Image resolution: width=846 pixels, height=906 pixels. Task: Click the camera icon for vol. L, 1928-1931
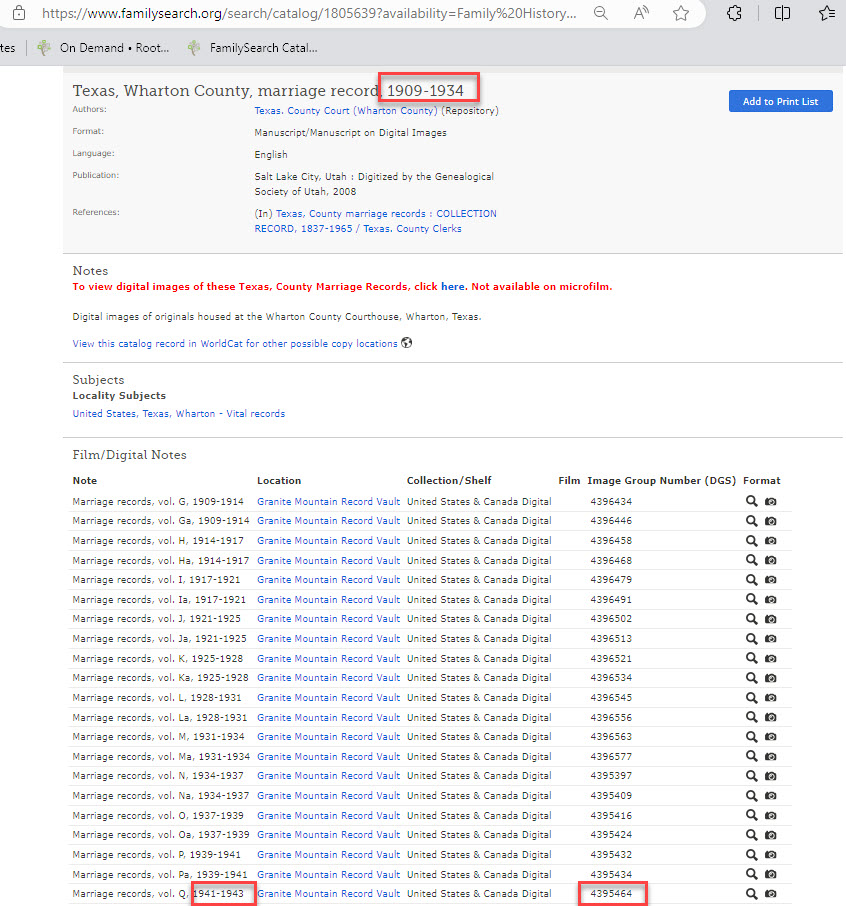click(x=770, y=697)
